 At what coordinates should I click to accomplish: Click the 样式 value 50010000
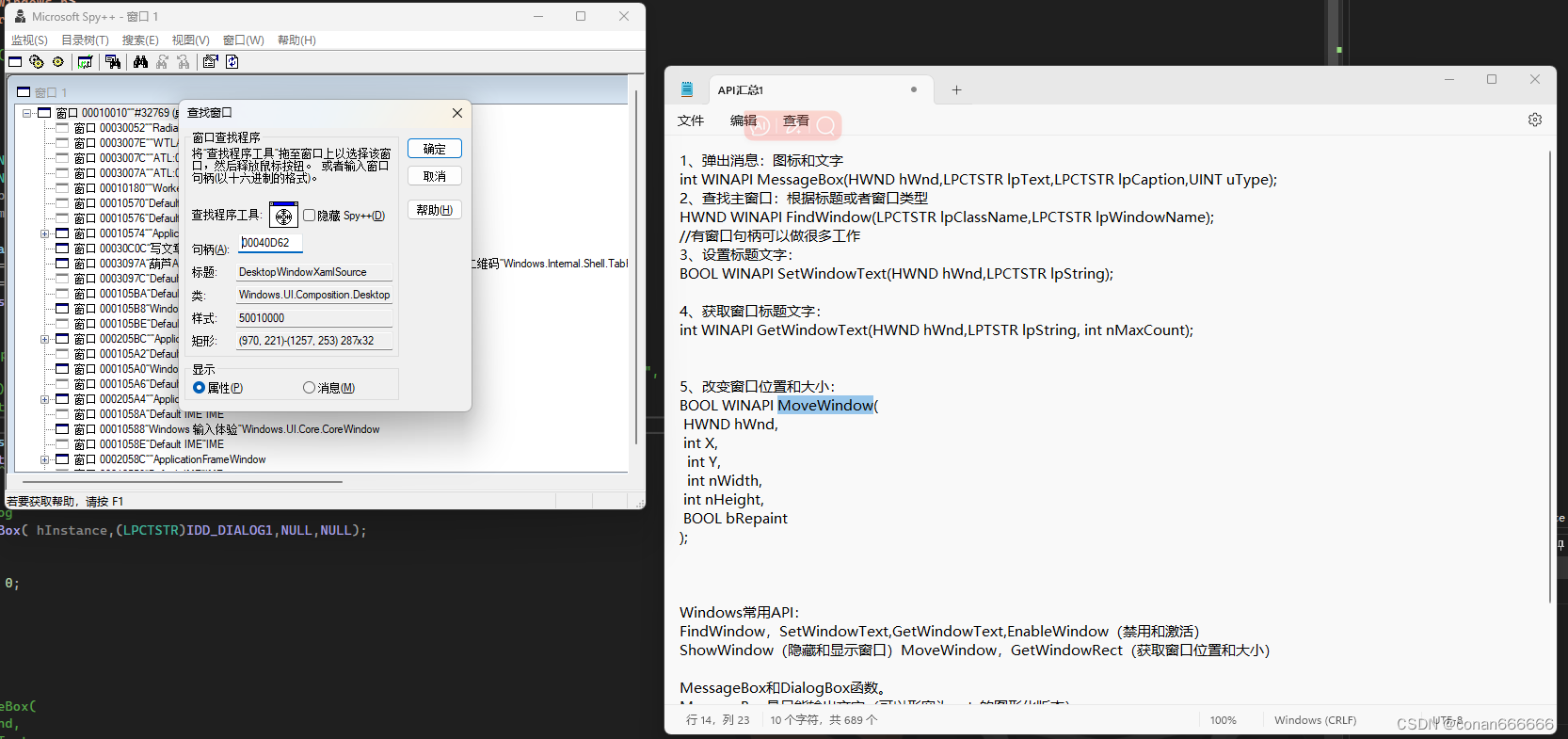pyautogui.click(x=314, y=318)
